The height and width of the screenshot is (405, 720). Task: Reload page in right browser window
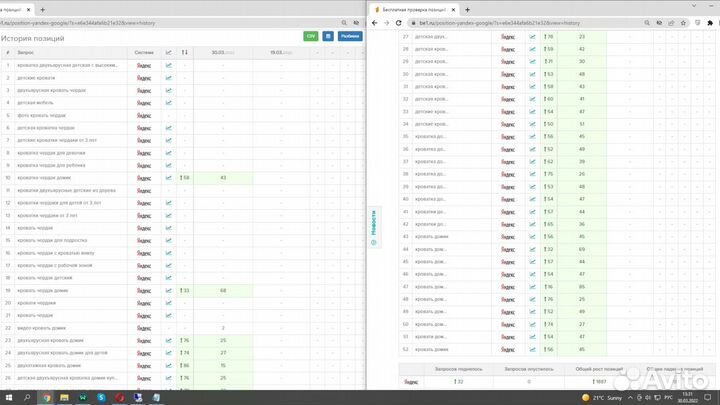(401, 22)
